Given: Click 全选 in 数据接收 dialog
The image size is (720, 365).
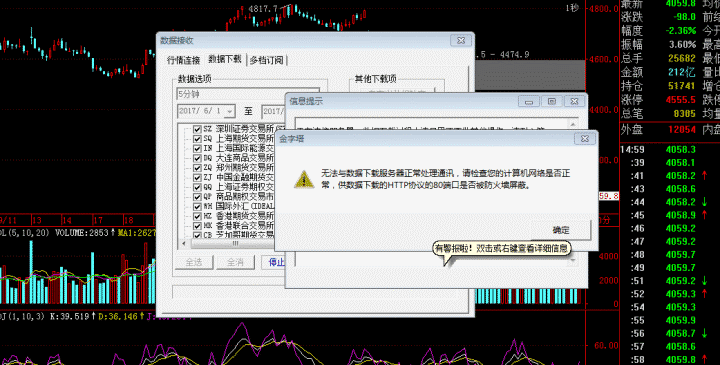Looking at the screenshot, I should tap(194, 262).
